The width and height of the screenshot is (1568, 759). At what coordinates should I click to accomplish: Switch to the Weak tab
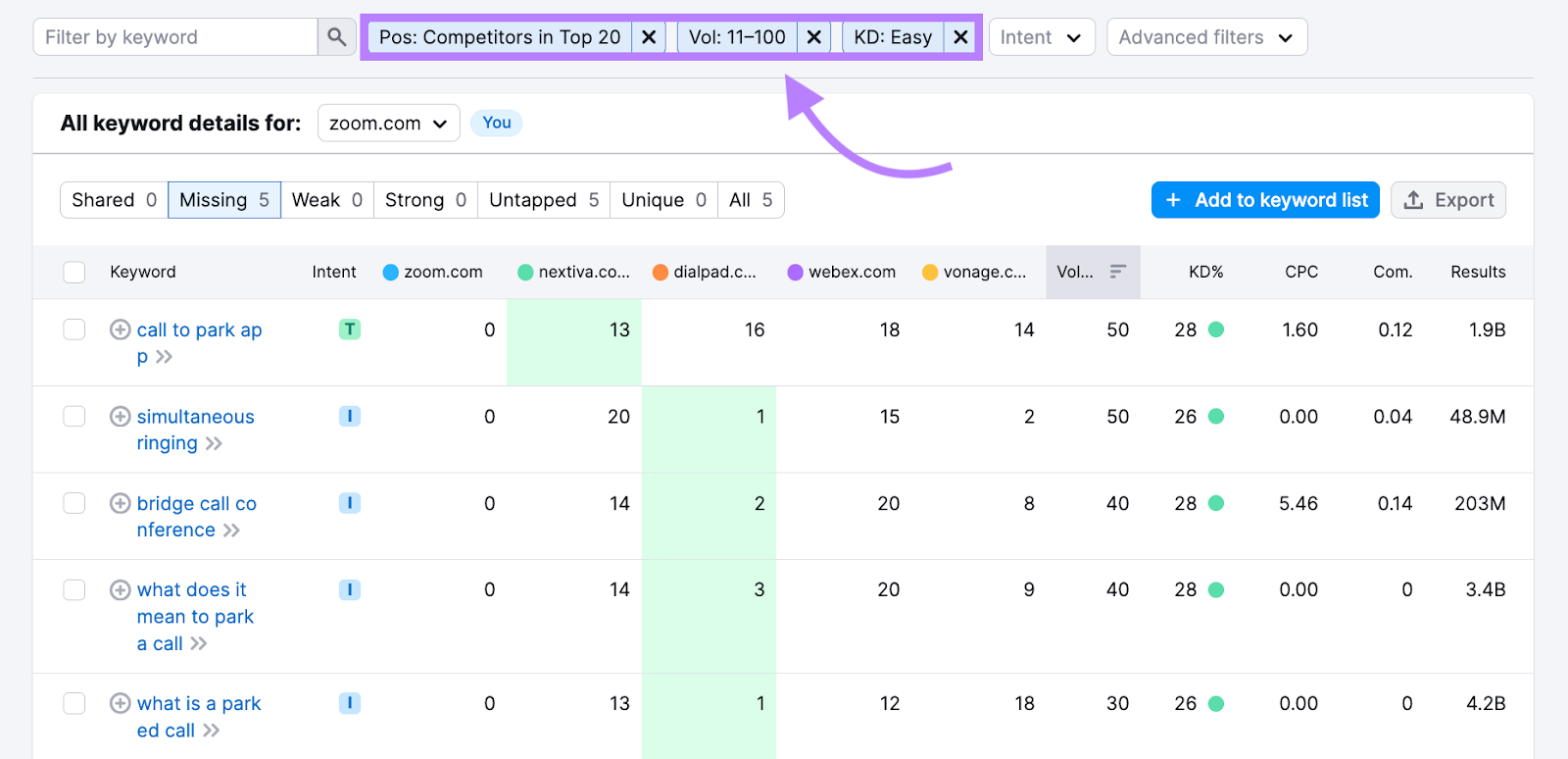click(x=327, y=200)
